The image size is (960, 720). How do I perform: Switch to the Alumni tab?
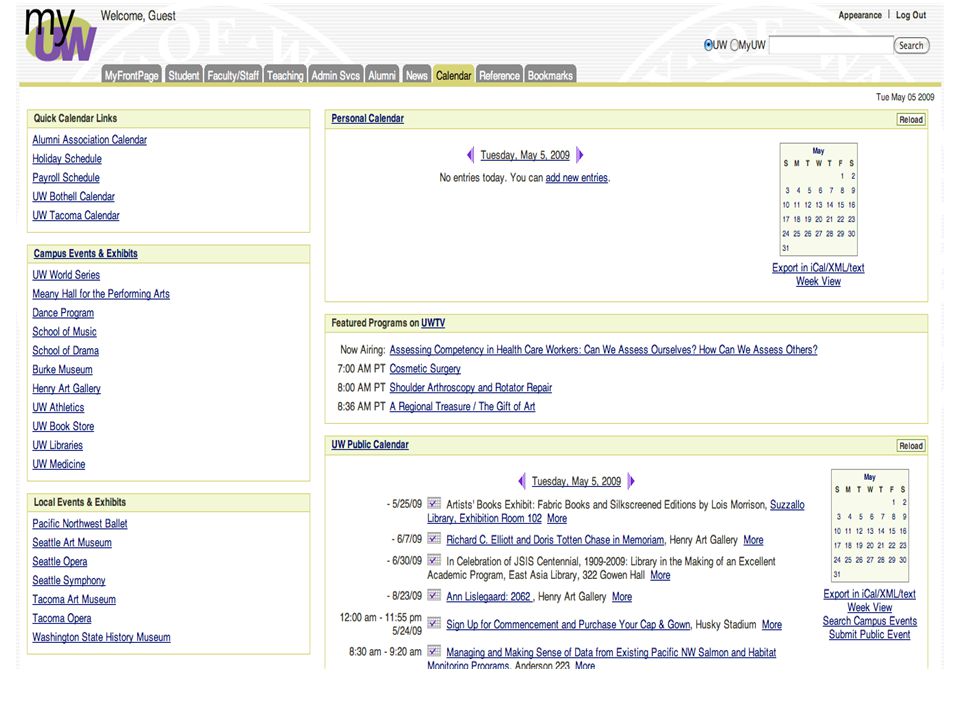click(382, 75)
